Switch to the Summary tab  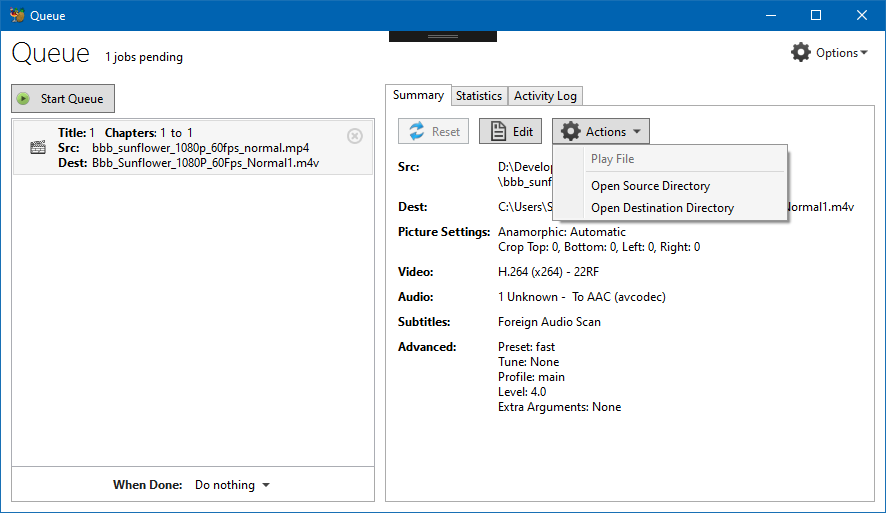pos(418,95)
